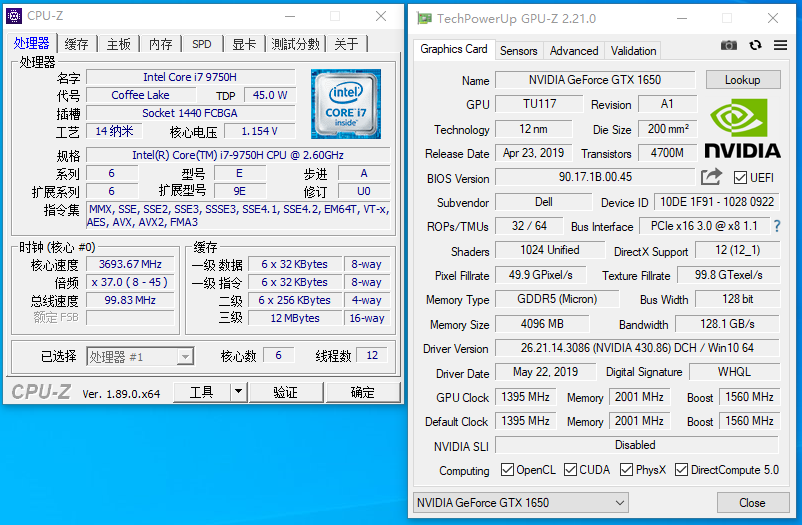Click the Driver Version field
Viewport: 802px width, 525px height.
[637, 348]
